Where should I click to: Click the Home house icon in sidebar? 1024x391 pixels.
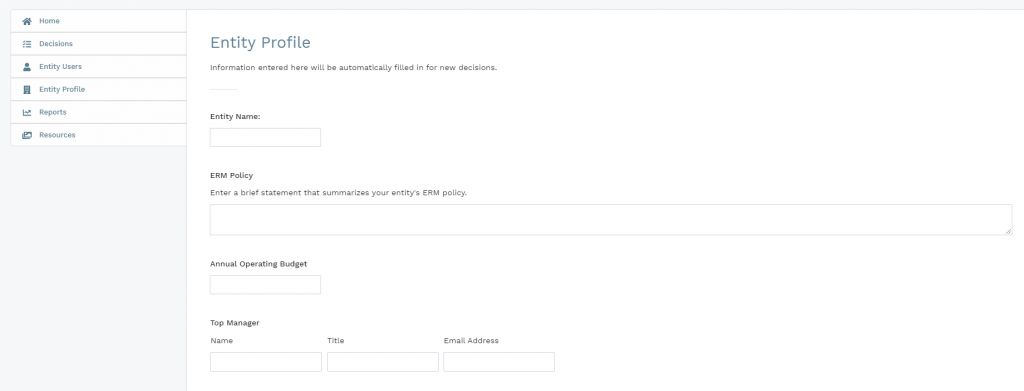click(27, 21)
